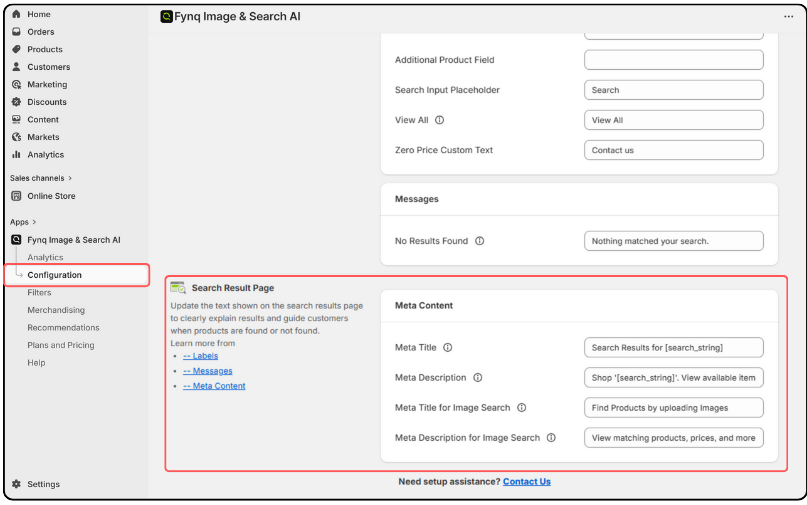The image size is (807, 505).
Task: Click the Settings gear icon
Action: click(16, 484)
